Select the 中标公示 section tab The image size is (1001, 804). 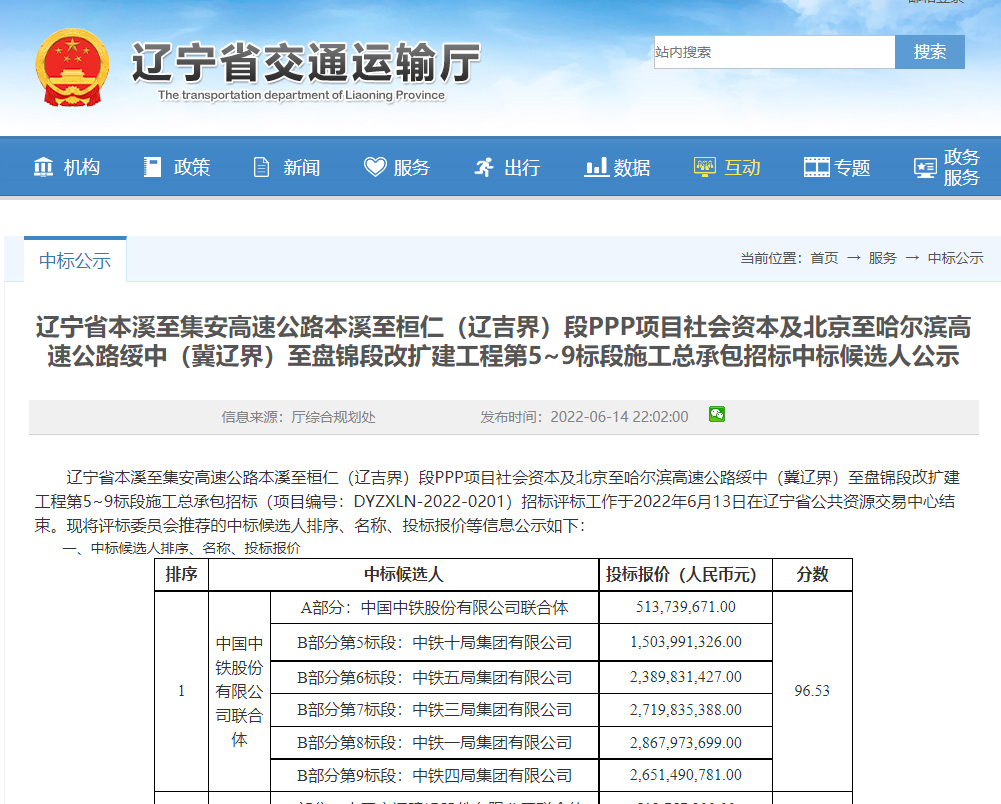click(x=75, y=261)
